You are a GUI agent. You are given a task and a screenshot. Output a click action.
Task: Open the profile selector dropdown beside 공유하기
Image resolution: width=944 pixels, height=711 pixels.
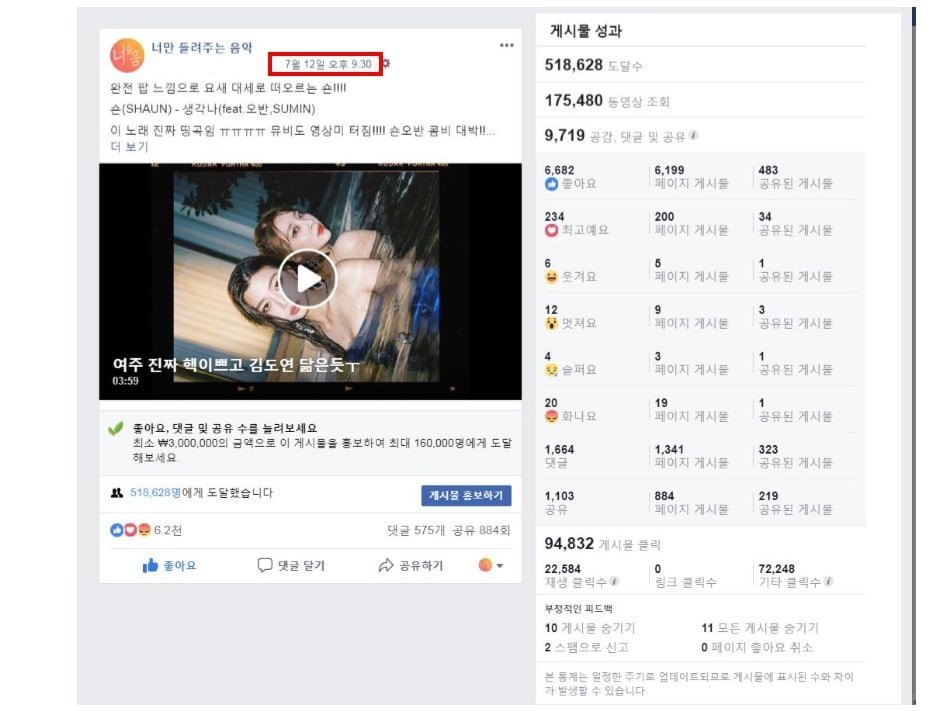[x=491, y=565]
